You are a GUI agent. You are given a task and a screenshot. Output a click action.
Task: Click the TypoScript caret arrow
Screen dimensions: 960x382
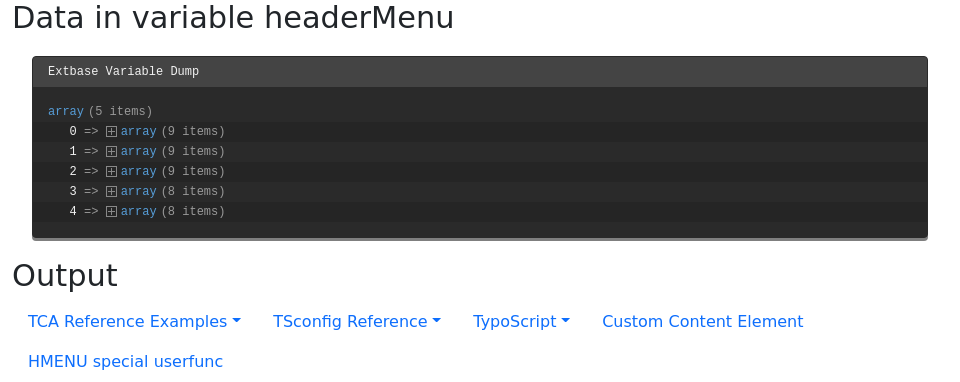566,321
